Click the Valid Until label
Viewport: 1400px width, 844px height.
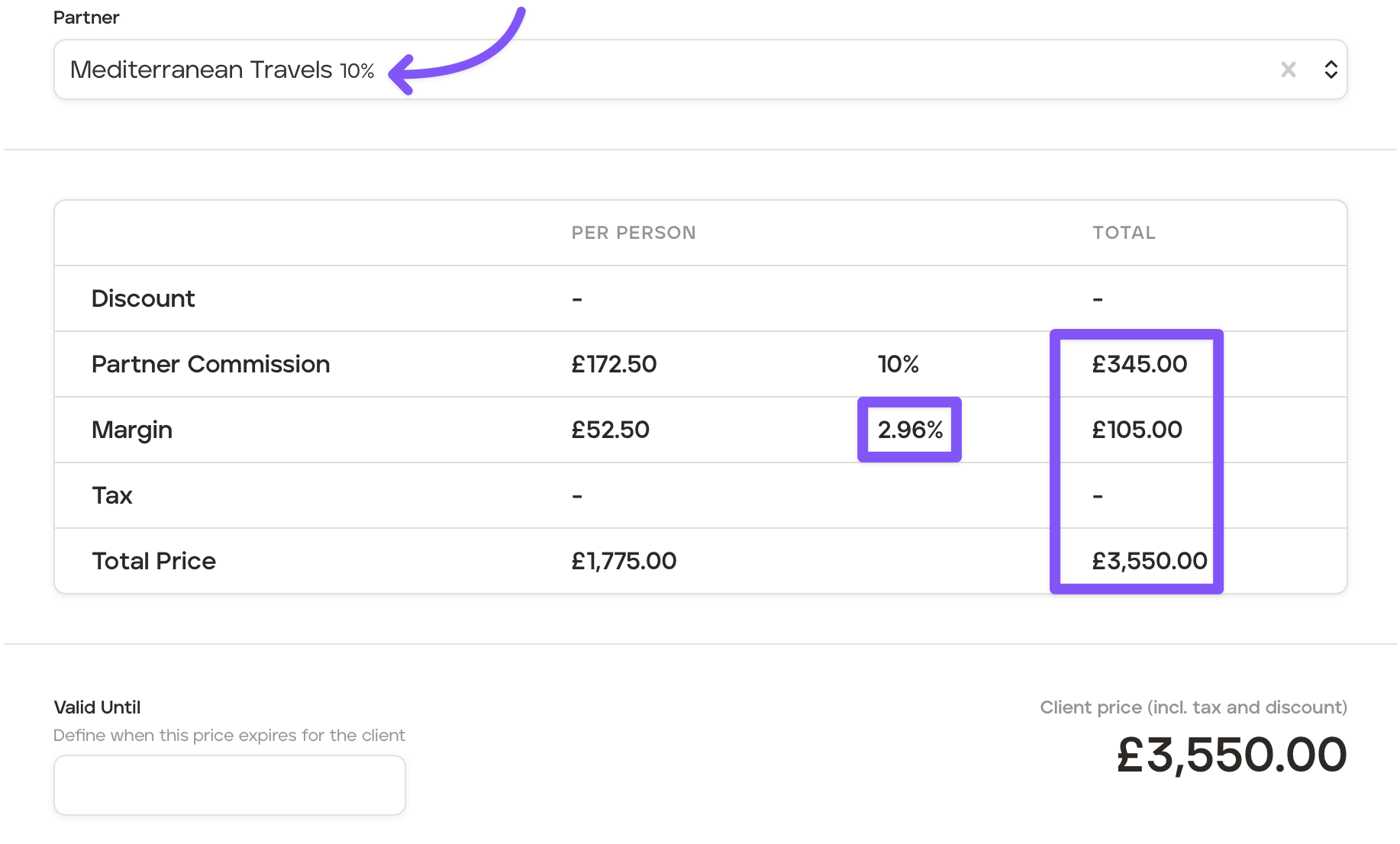point(97,707)
